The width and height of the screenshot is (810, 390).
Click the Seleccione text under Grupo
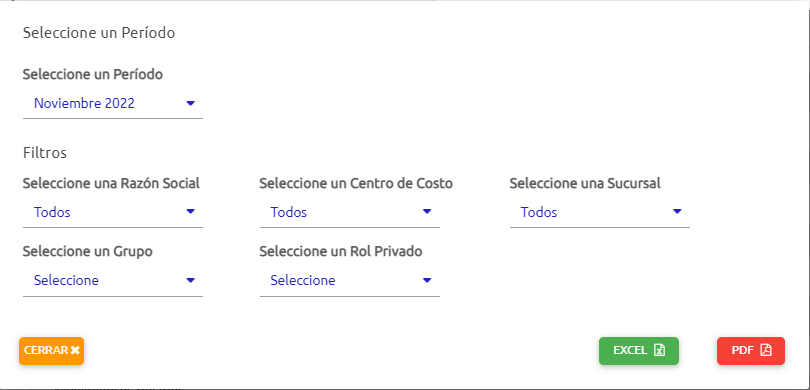pyautogui.click(x=66, y=280)
